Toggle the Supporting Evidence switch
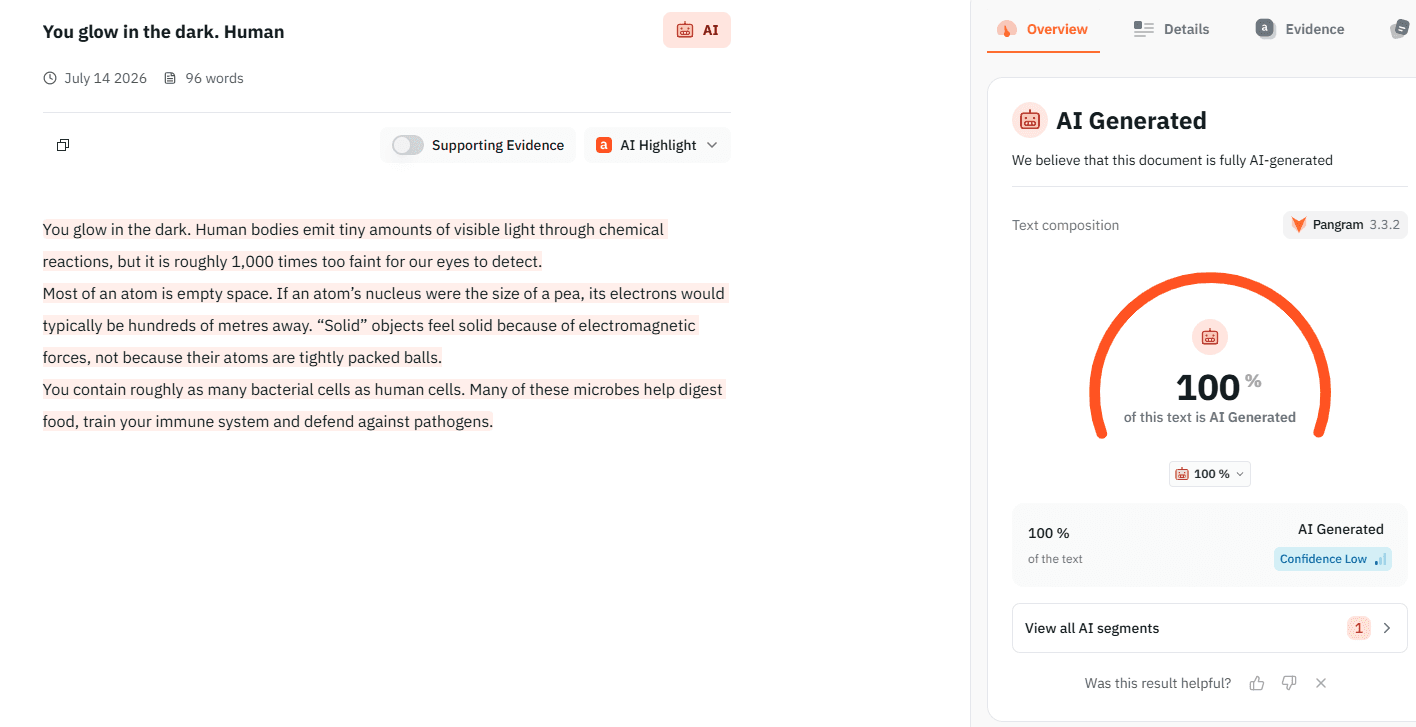The image size is (1416, 727). click(x=408, y=145)
